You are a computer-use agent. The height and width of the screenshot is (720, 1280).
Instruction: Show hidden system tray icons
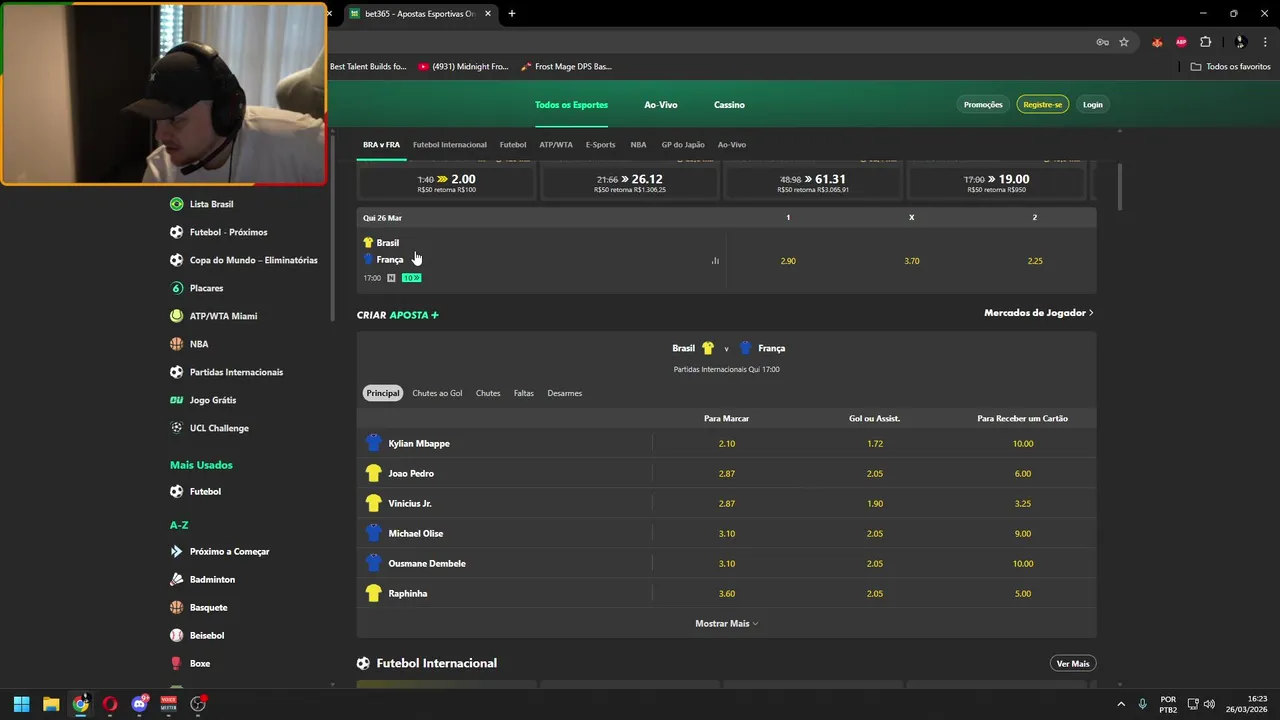[1120, 704]
